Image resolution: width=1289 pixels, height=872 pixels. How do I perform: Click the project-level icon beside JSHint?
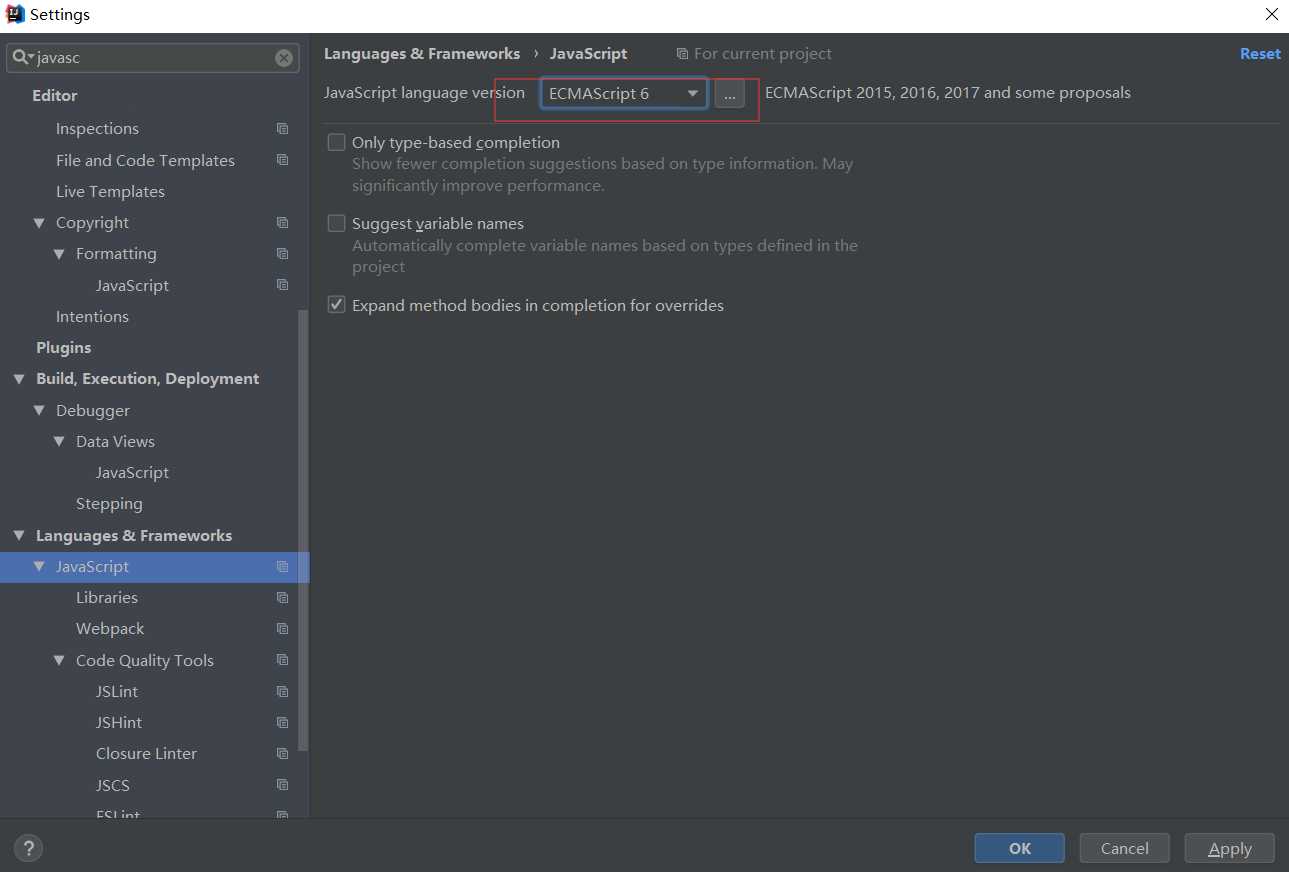[282, 723]
